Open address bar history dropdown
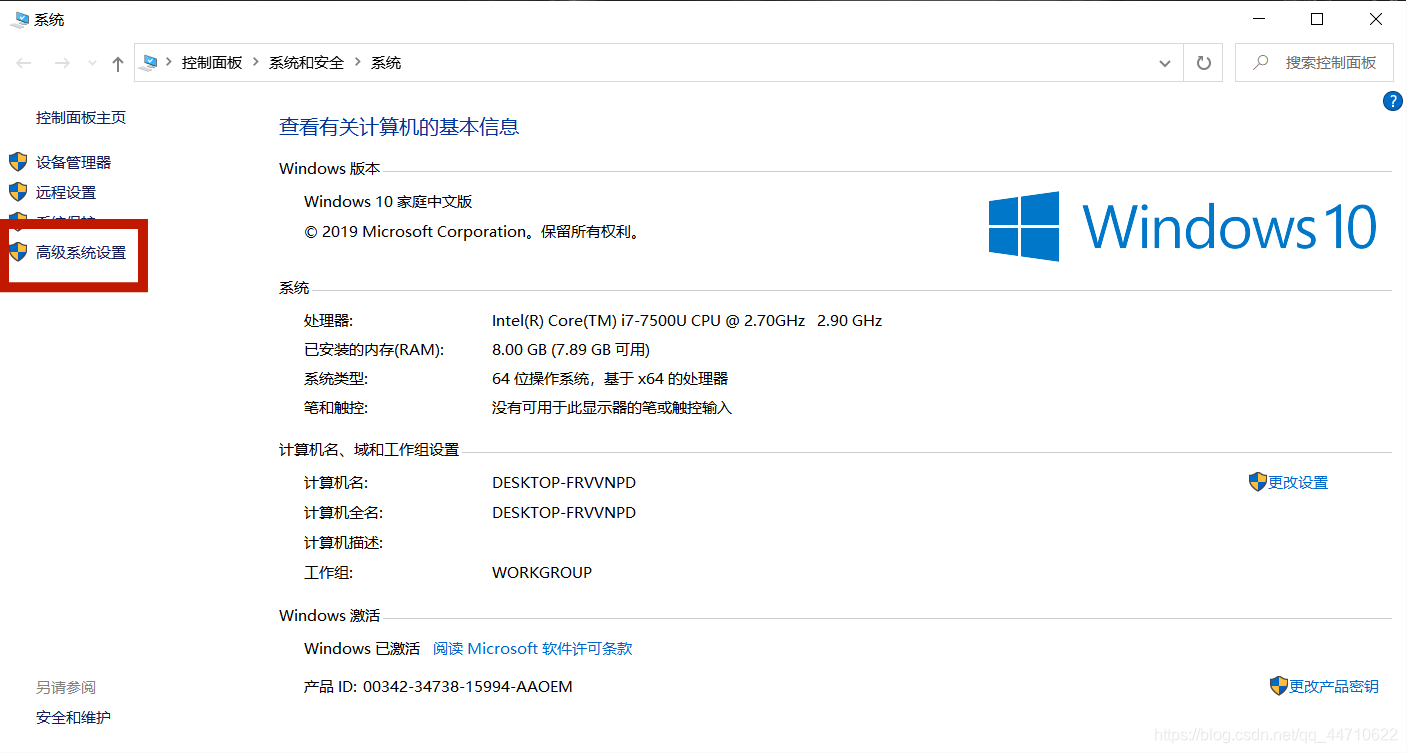The width and height of the screenshot is (1407, 753). 1165,63
